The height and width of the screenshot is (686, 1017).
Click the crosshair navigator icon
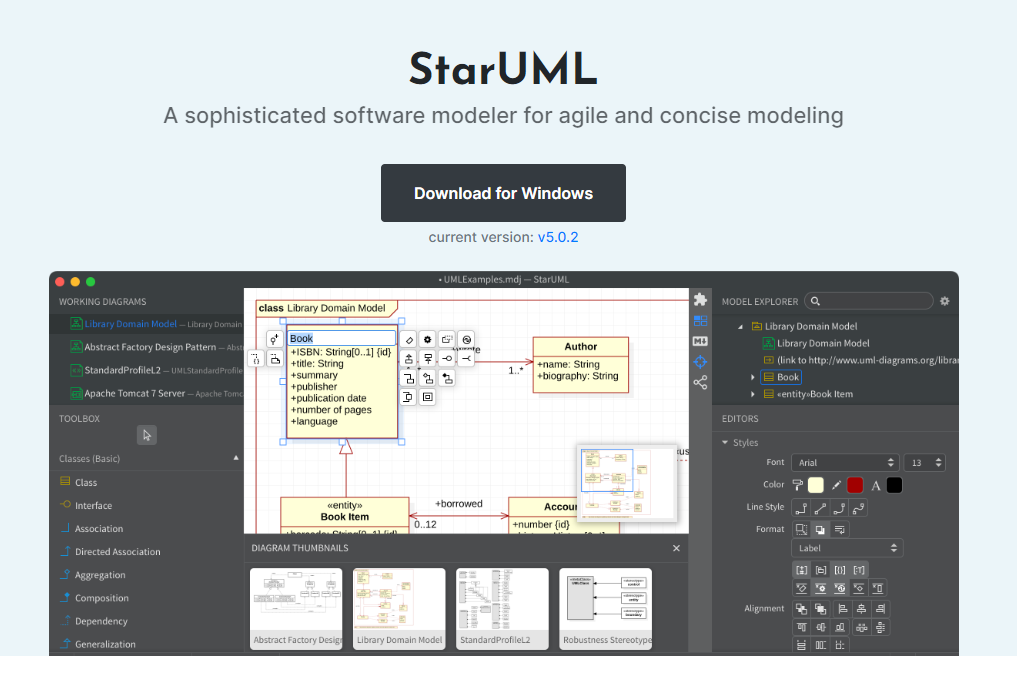[700, 362]
